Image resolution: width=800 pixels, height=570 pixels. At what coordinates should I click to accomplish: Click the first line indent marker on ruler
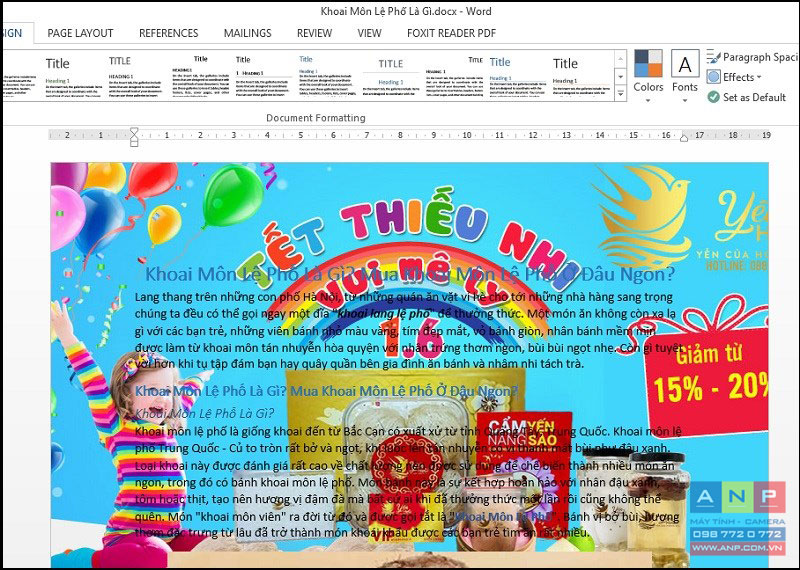(x=134, y=131)
